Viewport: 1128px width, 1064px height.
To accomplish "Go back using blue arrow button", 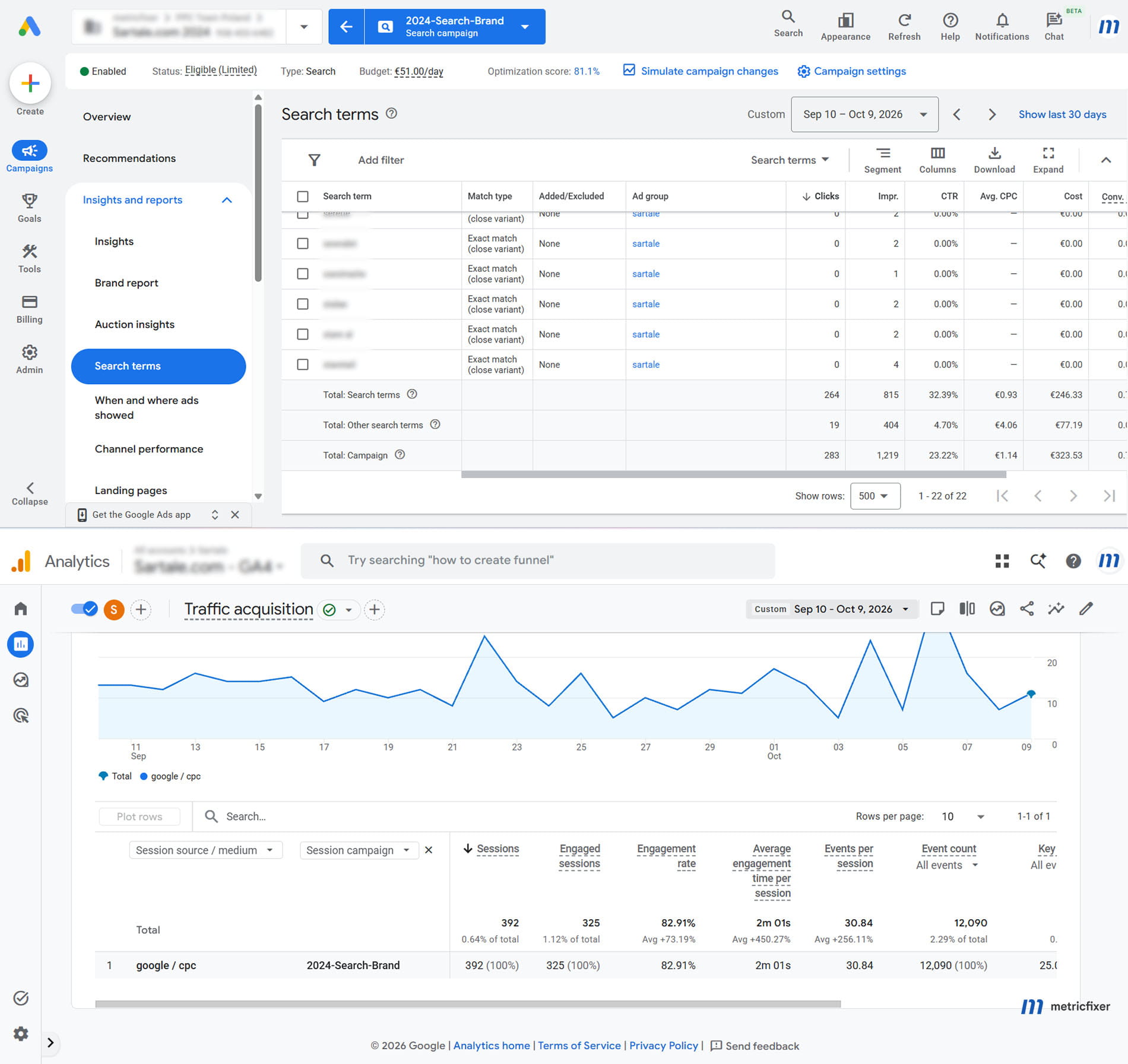I will pyautogui.click(x=346, y=27).
